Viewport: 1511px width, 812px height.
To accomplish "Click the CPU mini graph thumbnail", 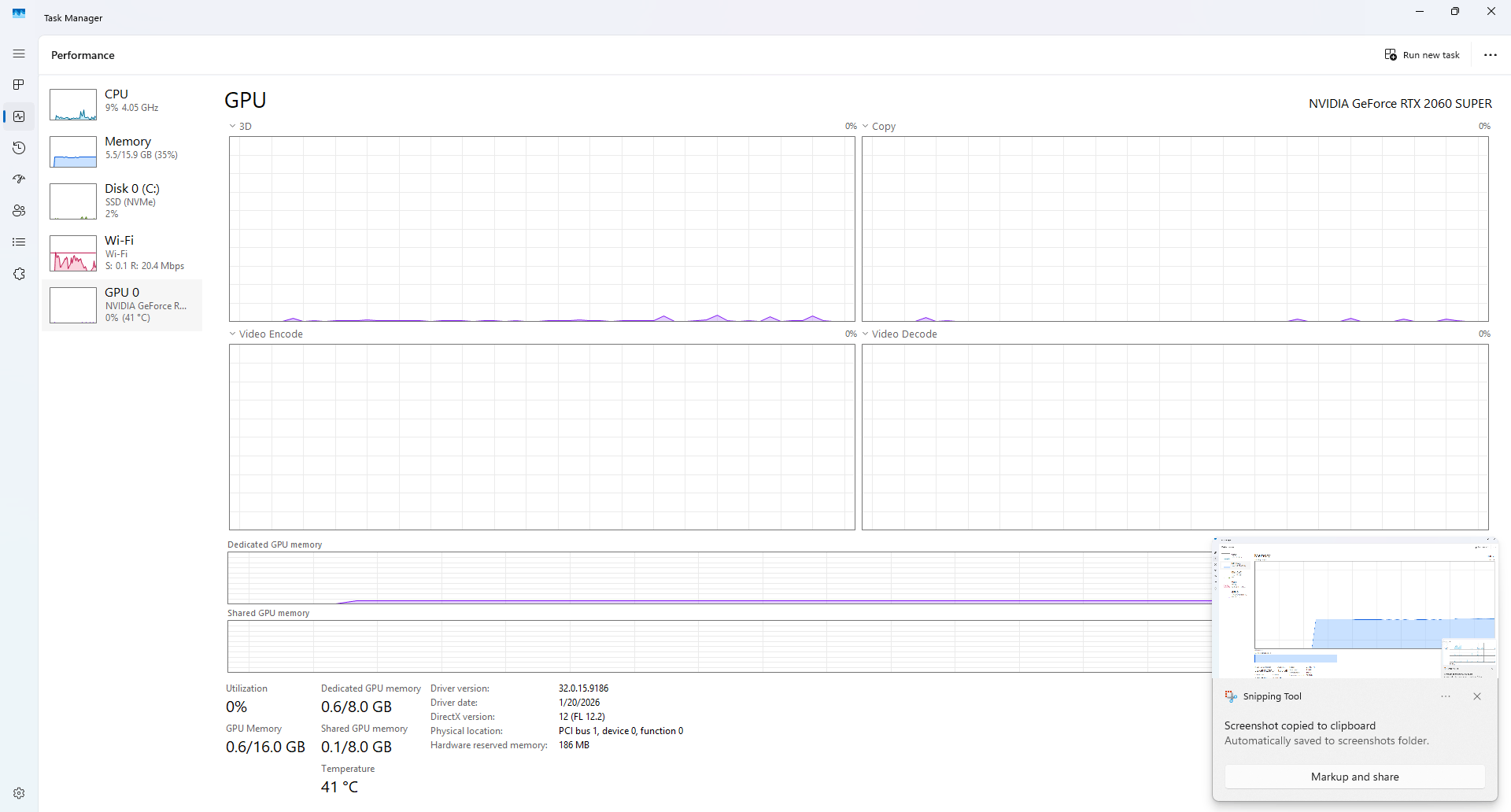I will (x=73, y=105).
